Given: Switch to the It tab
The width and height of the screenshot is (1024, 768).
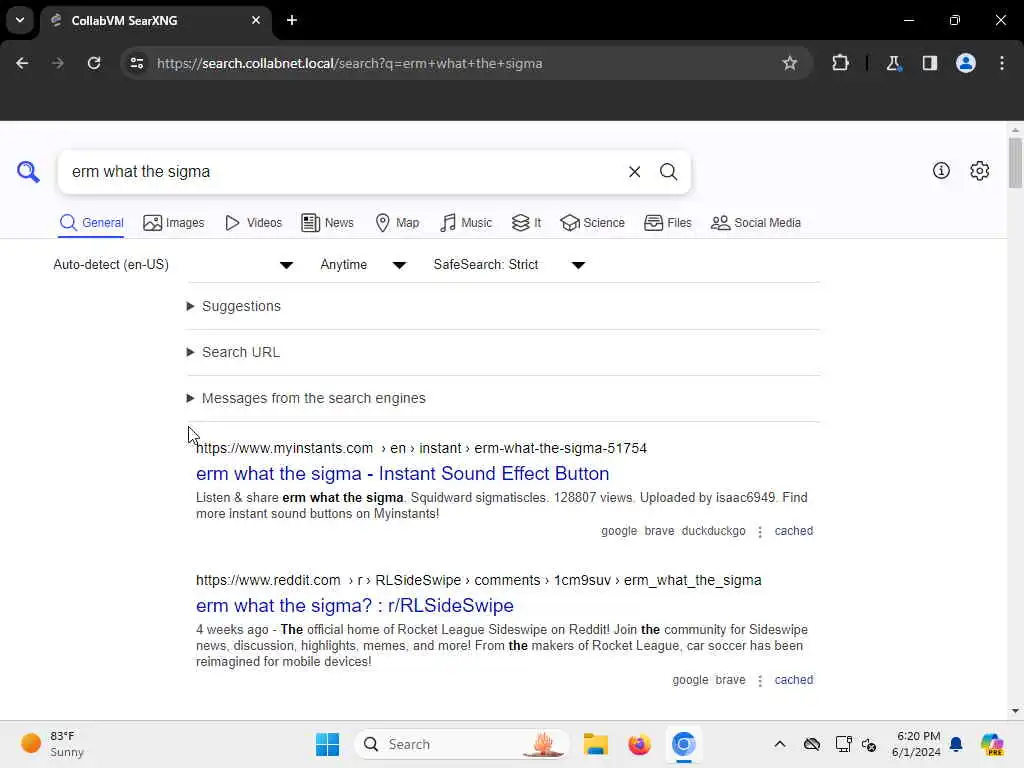Looking at the screenshot, I should tap(526, 223).
